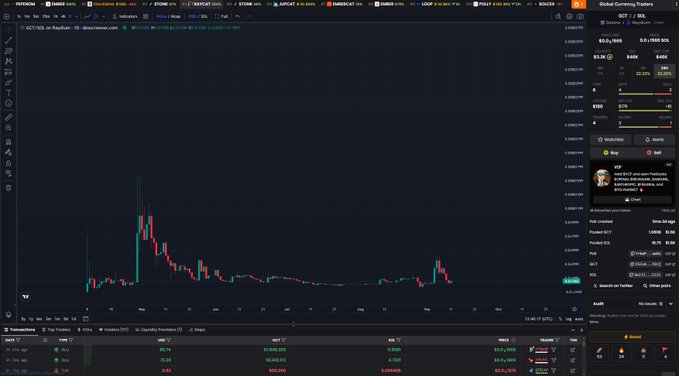The image size is (679, 376).
Task: Open the forecasting and measurement tools
Action: tap(8, 72)
